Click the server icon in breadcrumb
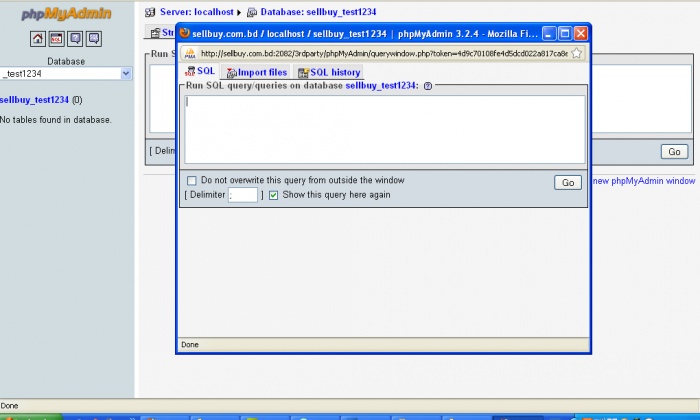Image resolution: width=700 pixels, height=420 pixels. point(150,12)
